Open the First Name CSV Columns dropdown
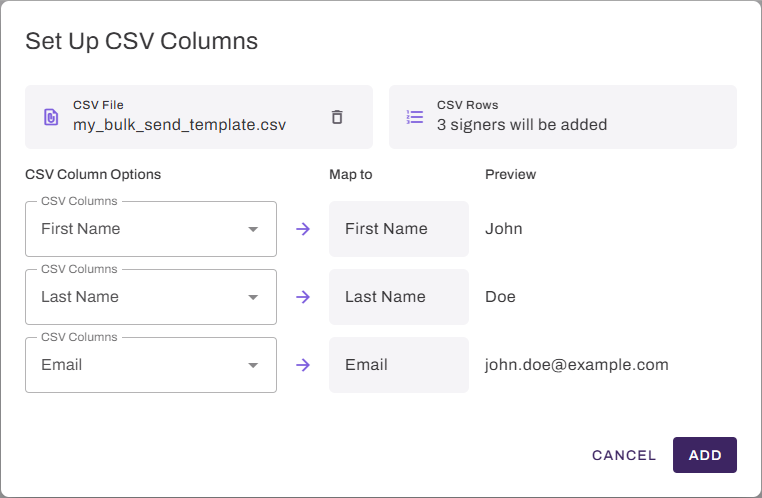 (x=151, y=229)
